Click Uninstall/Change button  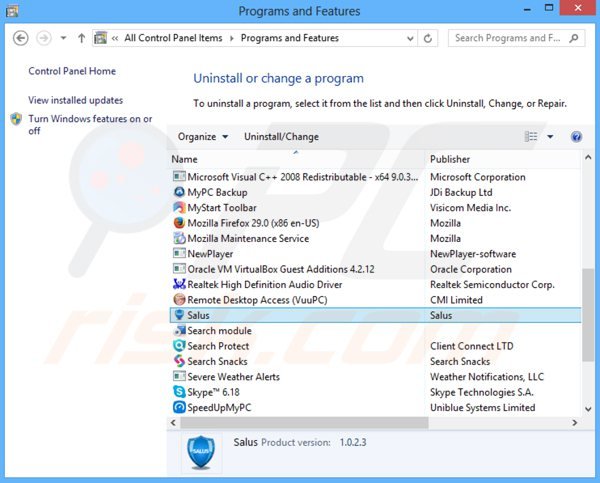point(281,137)
